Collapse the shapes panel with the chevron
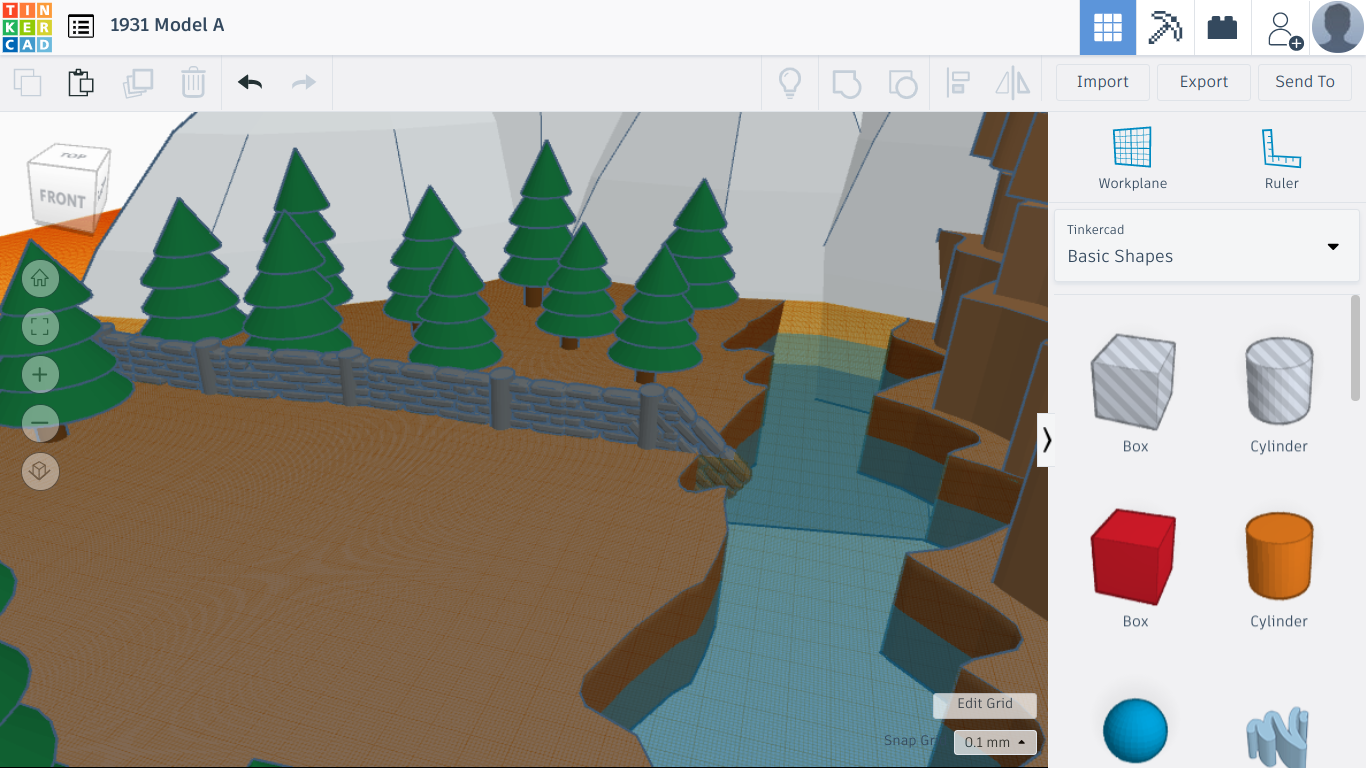 pyautogui.click(x=1047, y=439)
